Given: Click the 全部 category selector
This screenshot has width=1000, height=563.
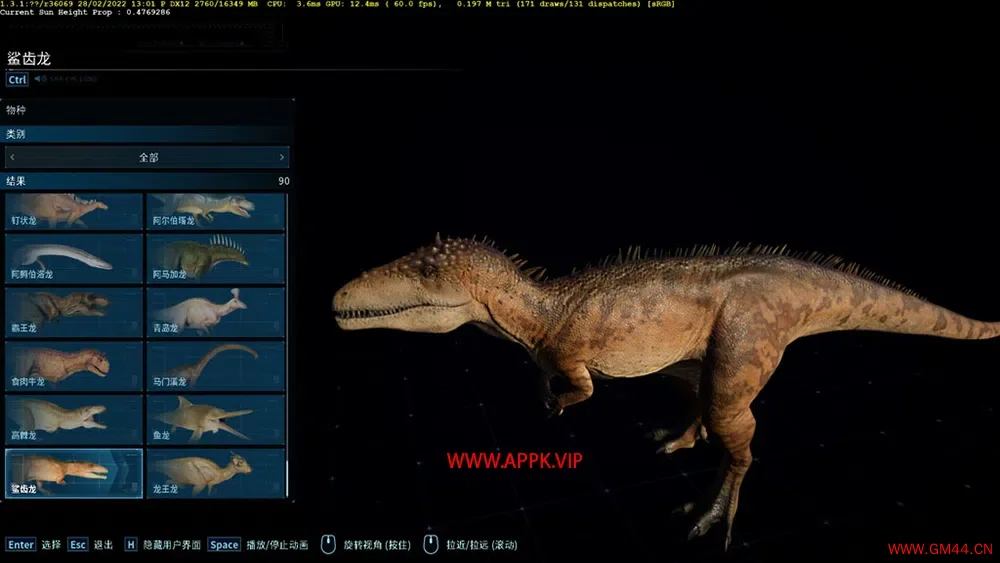Looking at the screenshot, I should 147,157.
